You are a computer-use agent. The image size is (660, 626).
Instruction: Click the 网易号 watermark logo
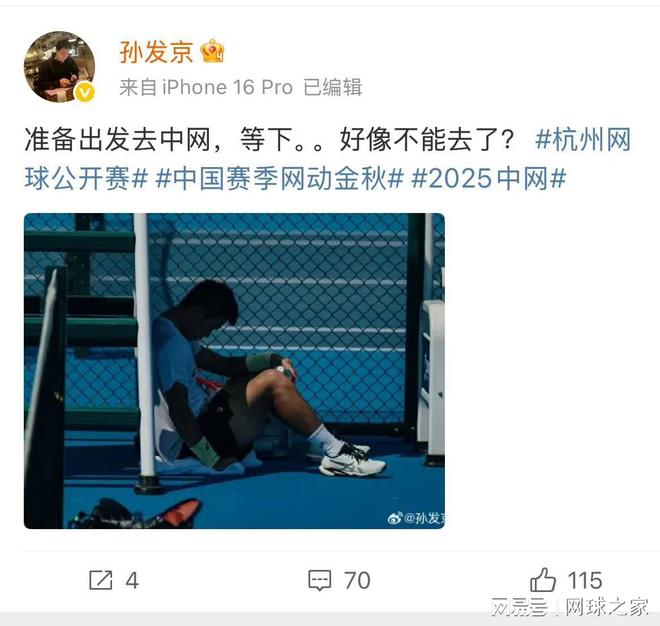click(520, 607)
